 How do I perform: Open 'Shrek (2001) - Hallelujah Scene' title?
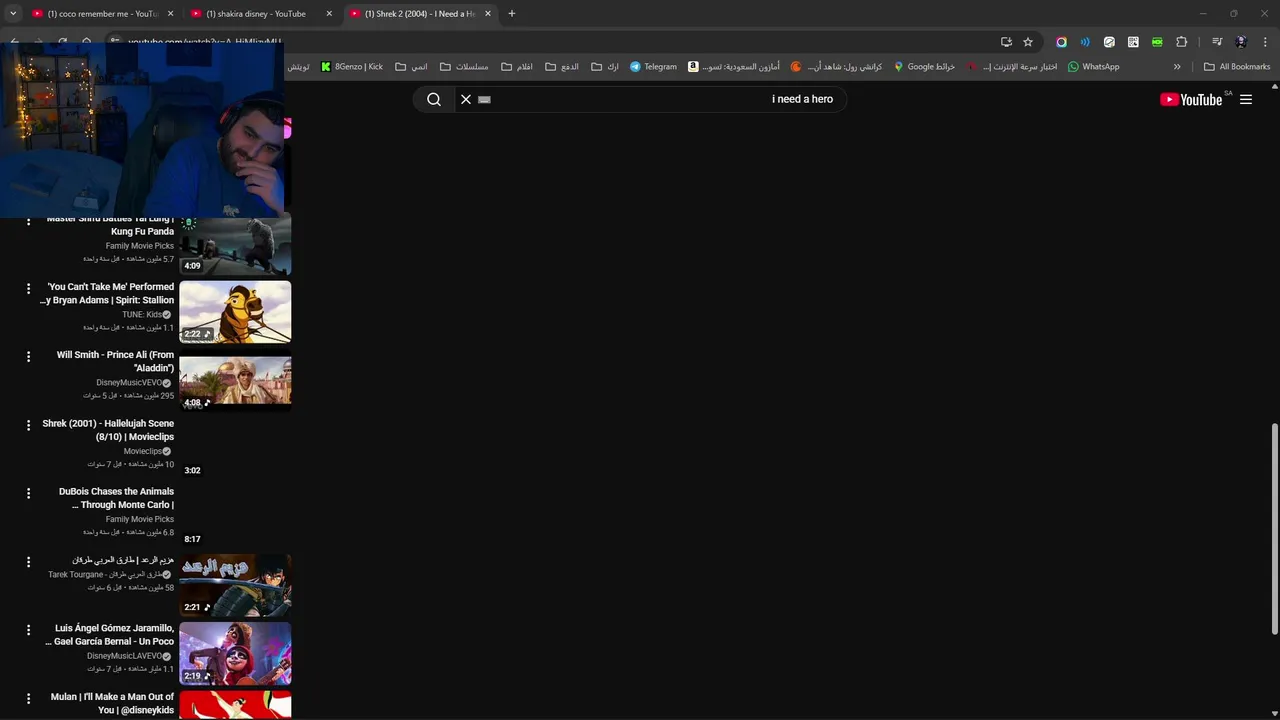108,430
